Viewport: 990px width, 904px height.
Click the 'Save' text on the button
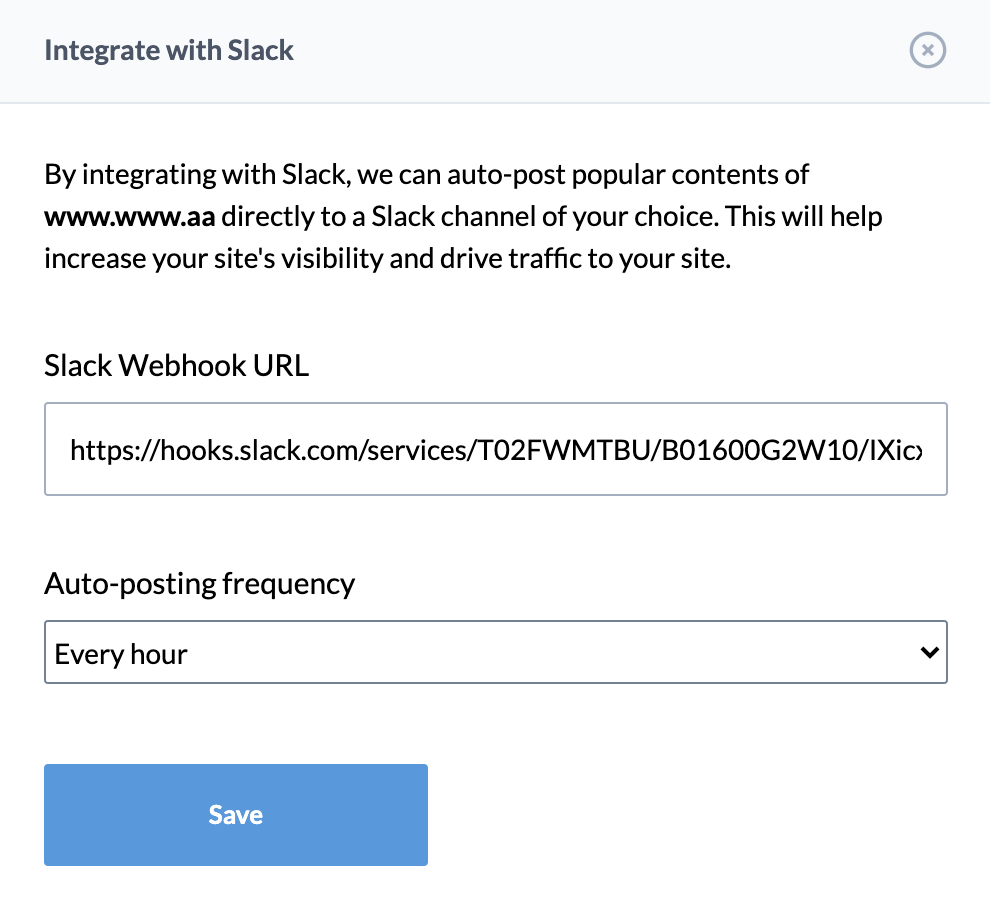[x=236, y=815]
